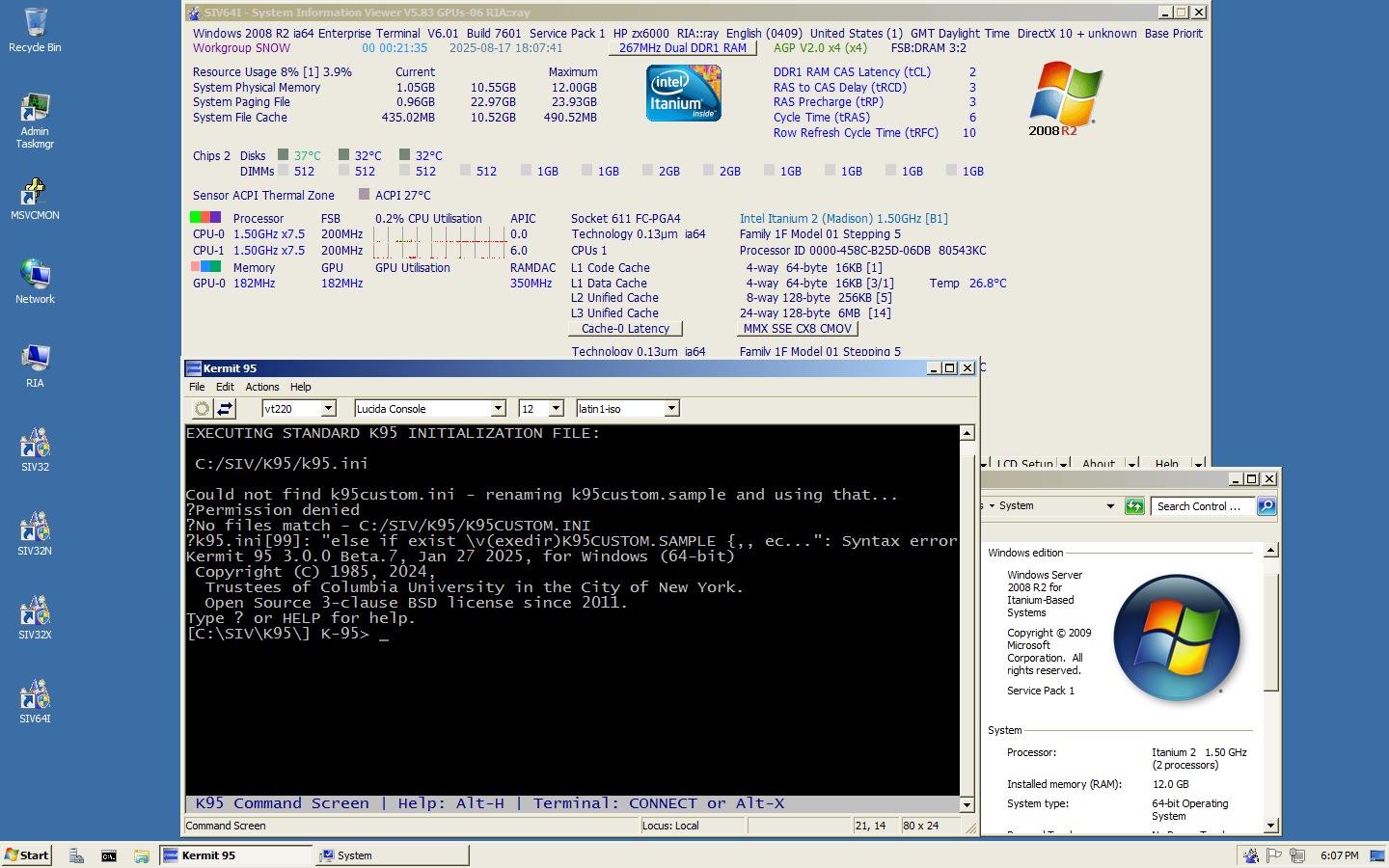Select the SIV32X desktop icon
The width and height of the screenshot is (1389, 868).
tap(35, 617)
